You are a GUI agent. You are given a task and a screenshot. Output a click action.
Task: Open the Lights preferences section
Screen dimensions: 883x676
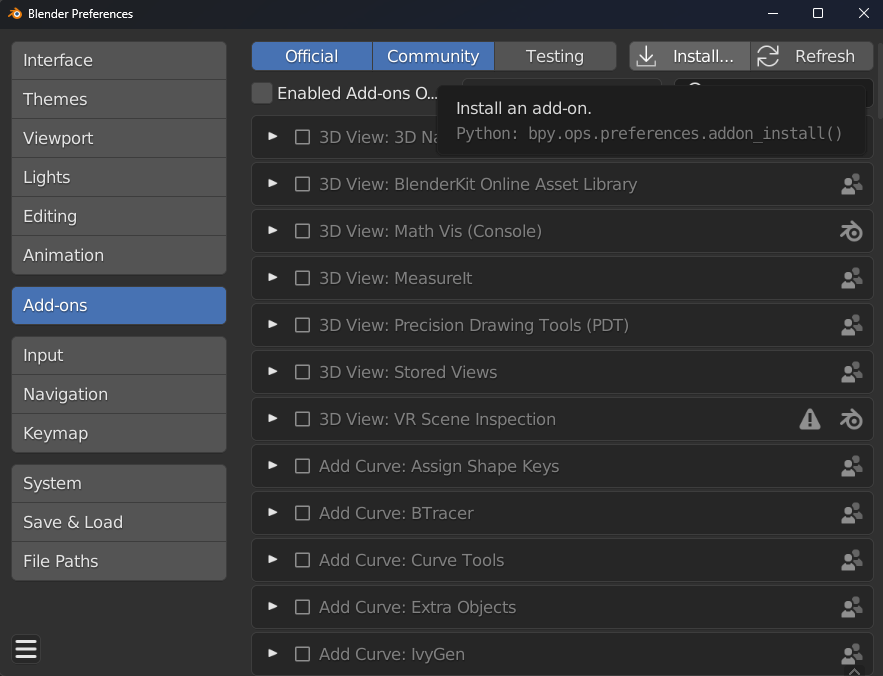click(119, 177)
